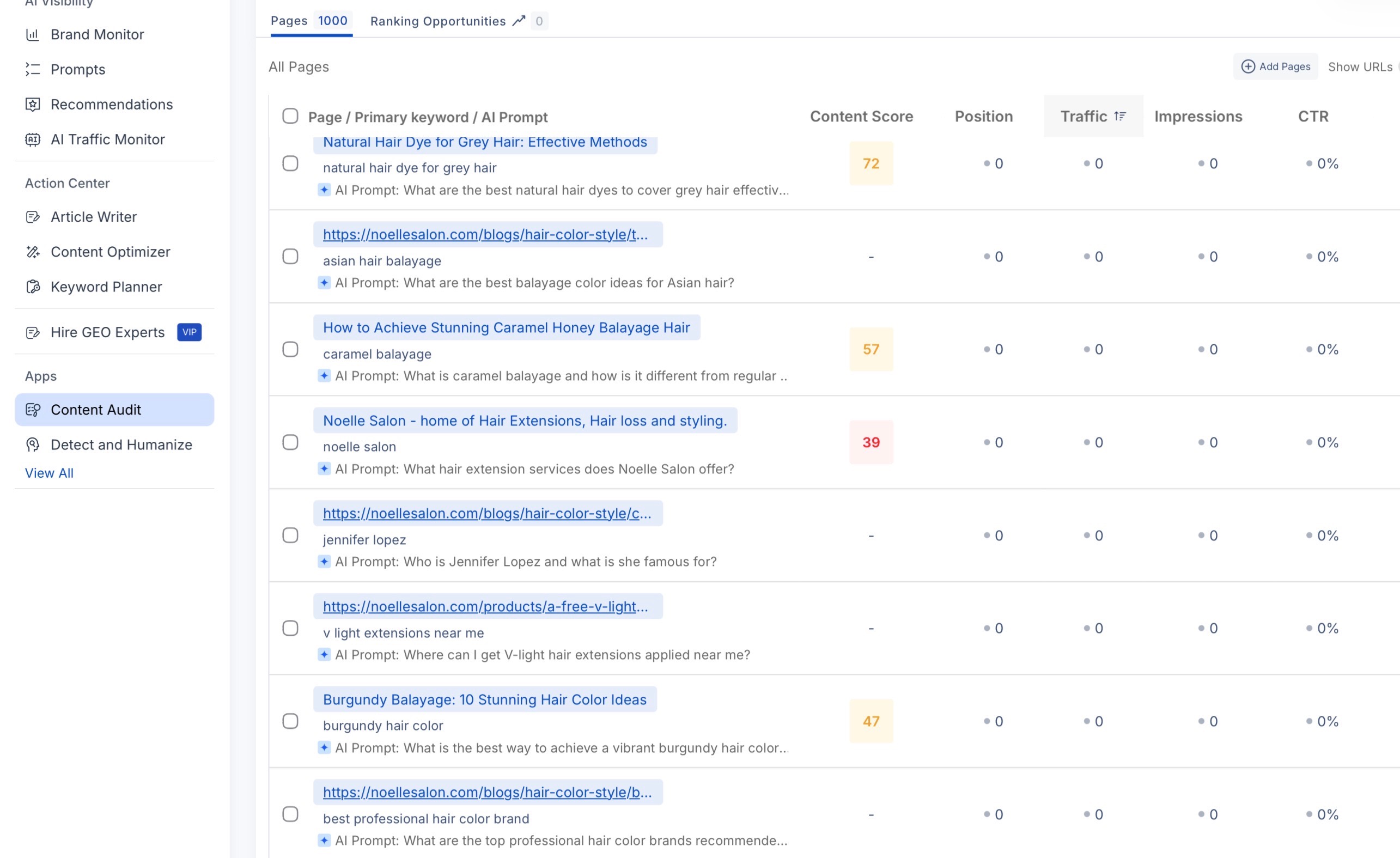
Task: Click AI sparkle icon for Jennifer Lopez prompt
Action: pyautogui.click(x=324, y=562)
